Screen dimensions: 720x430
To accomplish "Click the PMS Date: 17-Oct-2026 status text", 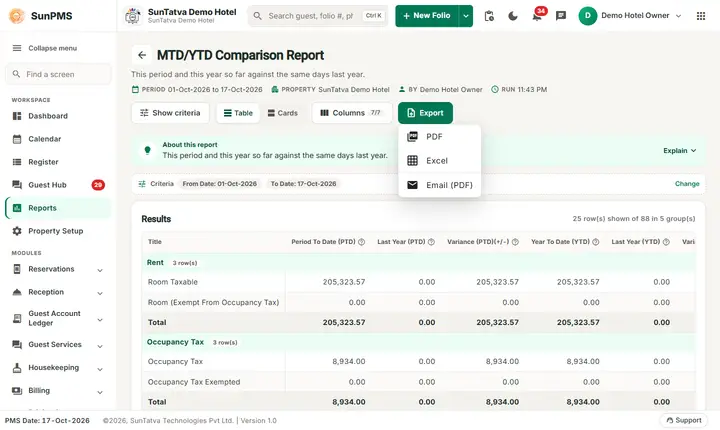I will (47, 420).
